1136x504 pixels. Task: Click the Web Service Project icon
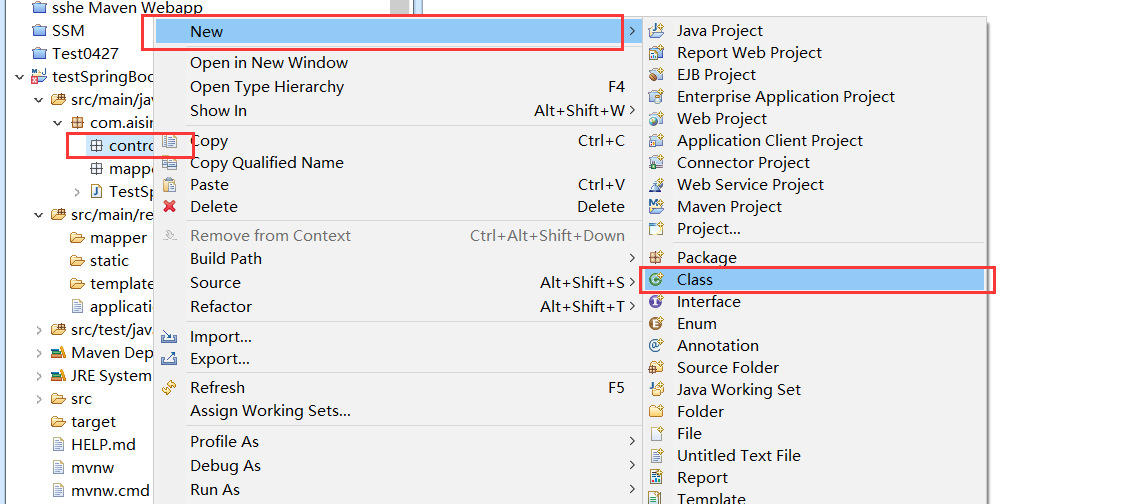(x=656, y=185)
